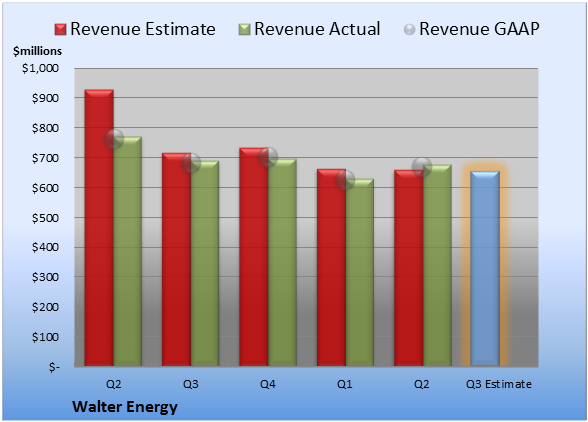Select the green actual bar above Q1
The width and height of the screenshot is (588, 422).
coord(360,272)
